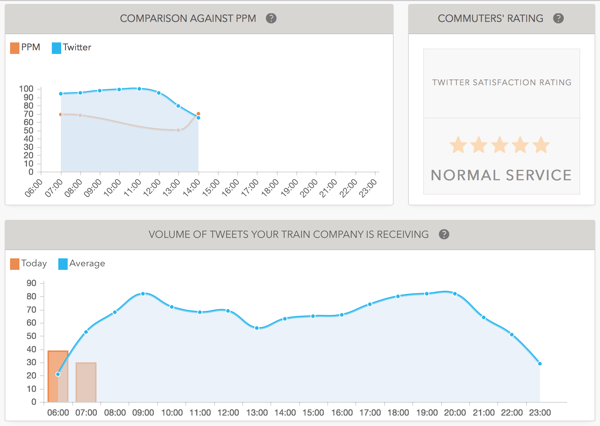The width and height of the screenshot is (600, 426).
Task: Click help icon next to Commuters' Rating
Action: click(x=558, y=19)
